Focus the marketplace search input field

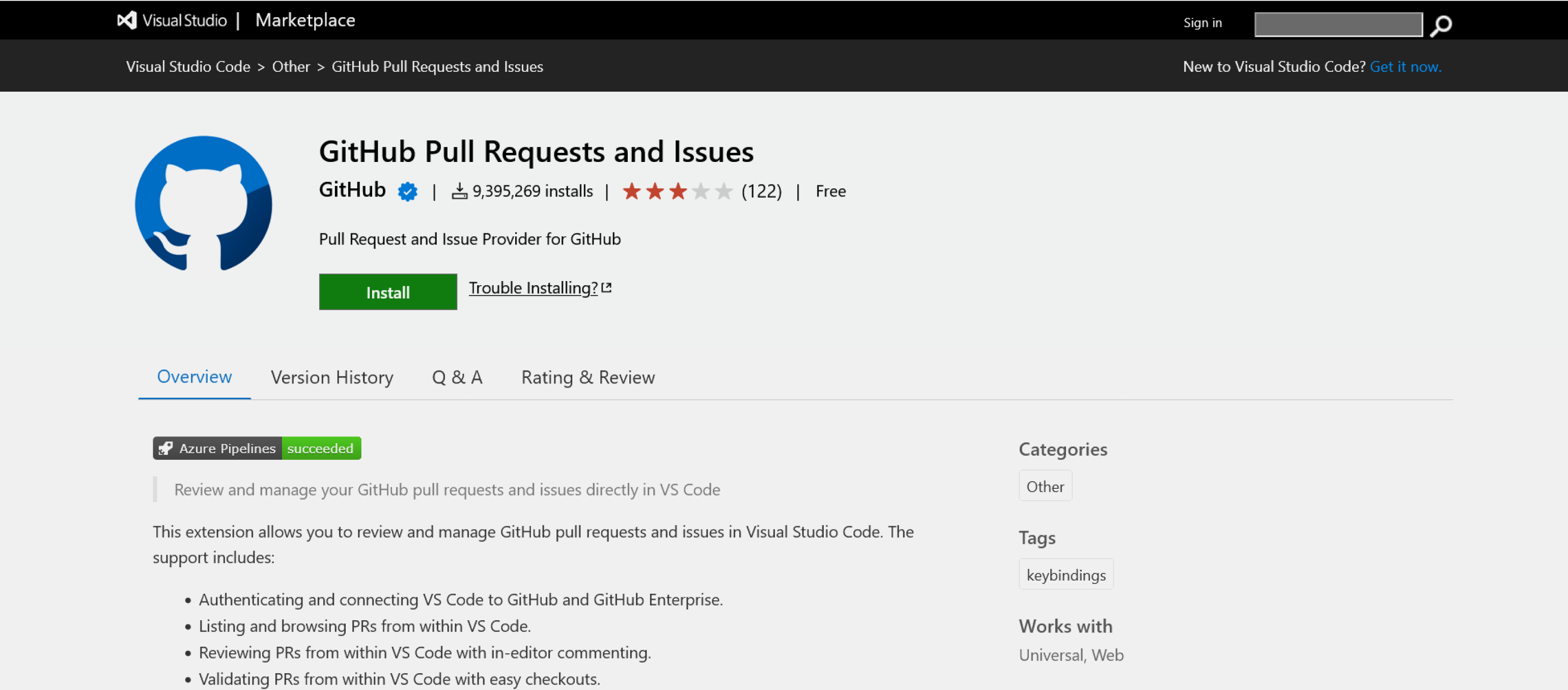tap(1338, 24)
